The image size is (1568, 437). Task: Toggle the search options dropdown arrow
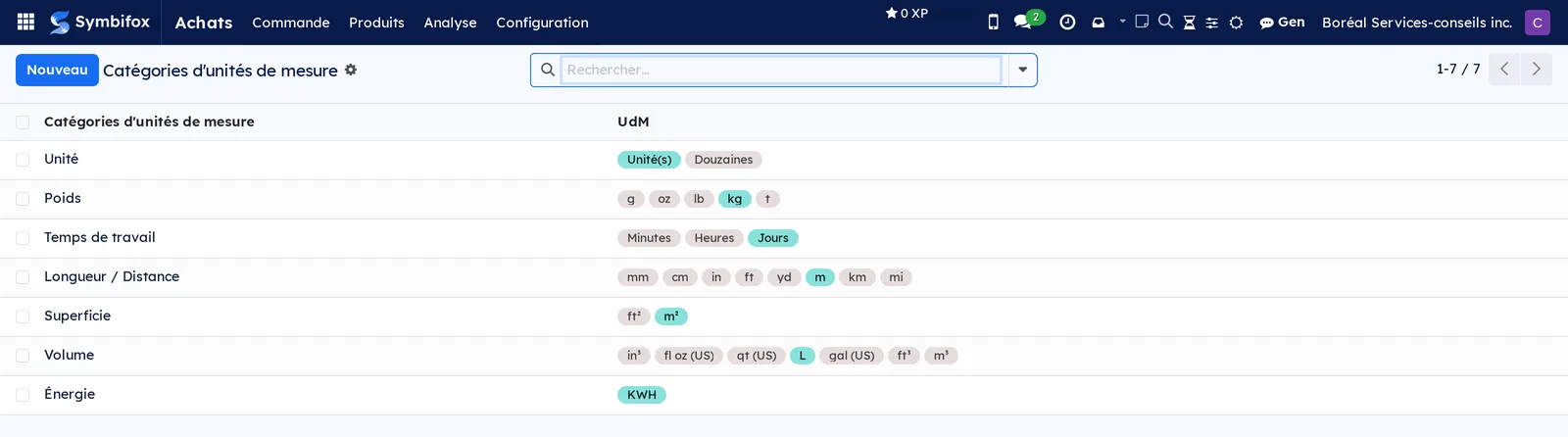(1022, 70)
